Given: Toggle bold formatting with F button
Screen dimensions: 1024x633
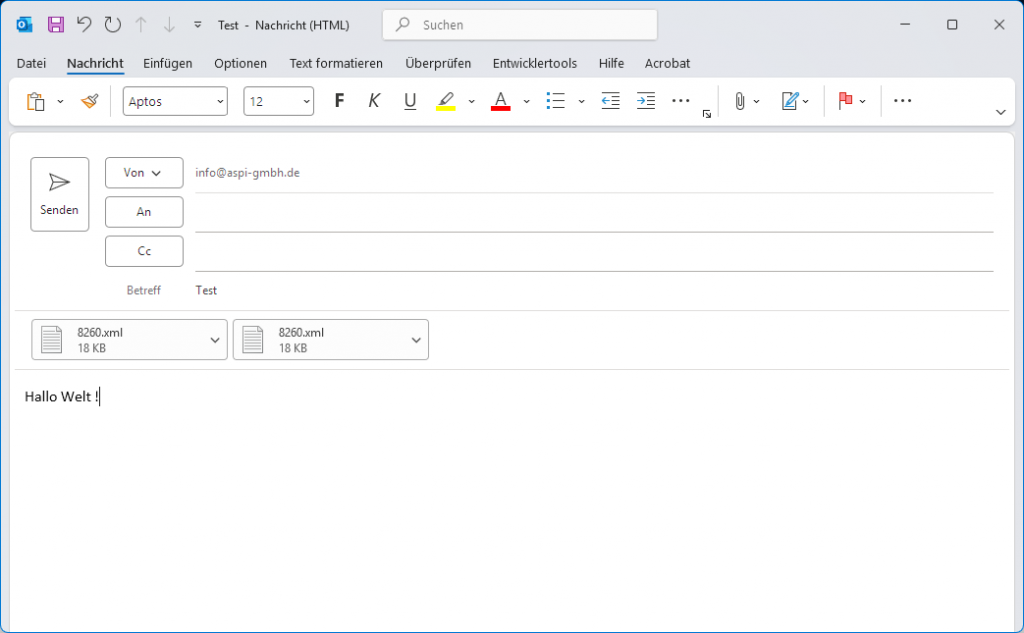Looking at the screenshot, I should tap(339, 101).
